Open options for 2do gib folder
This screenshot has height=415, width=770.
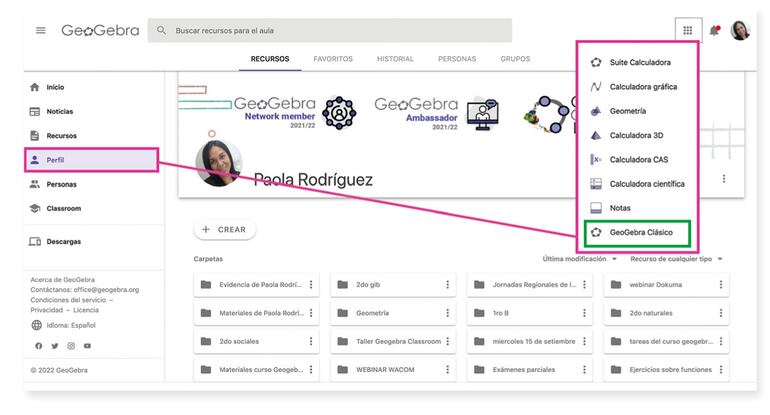(x=447, y=285)
